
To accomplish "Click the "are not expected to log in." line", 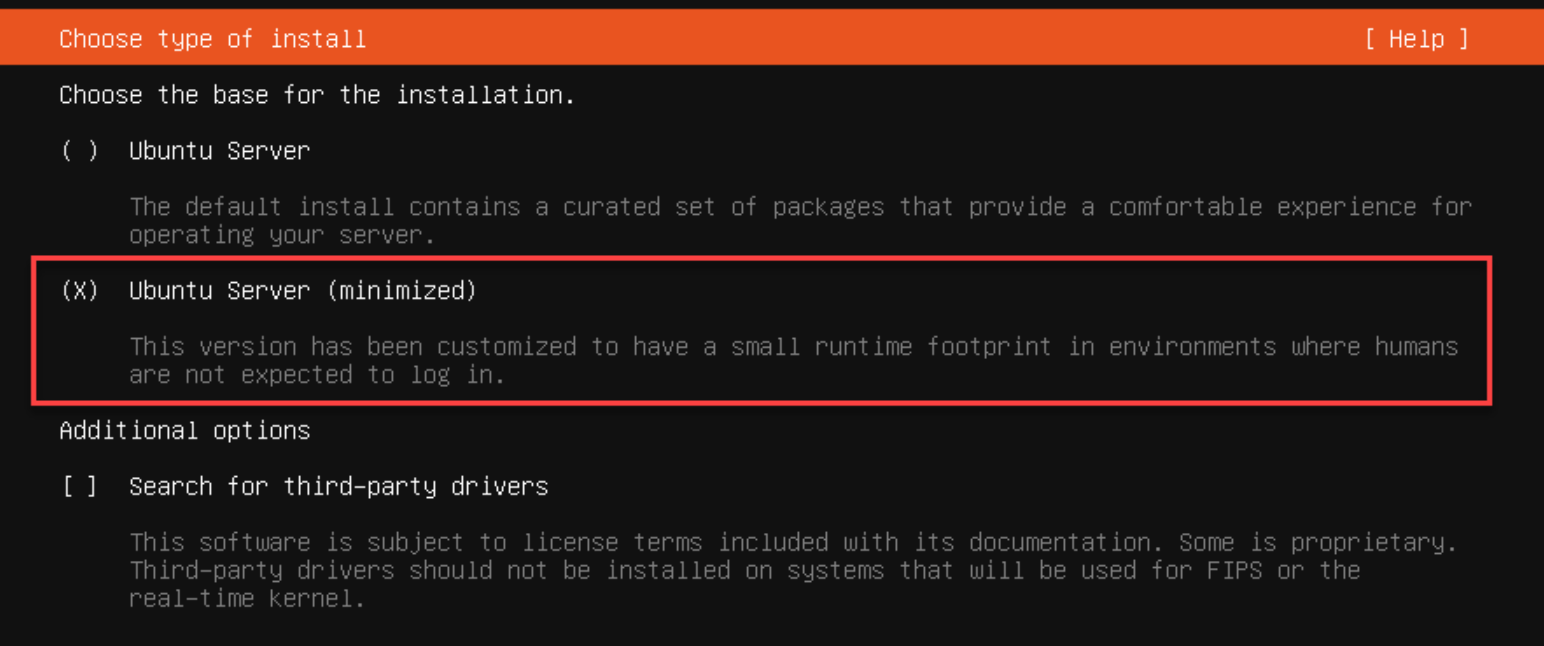I will point(317,375).
